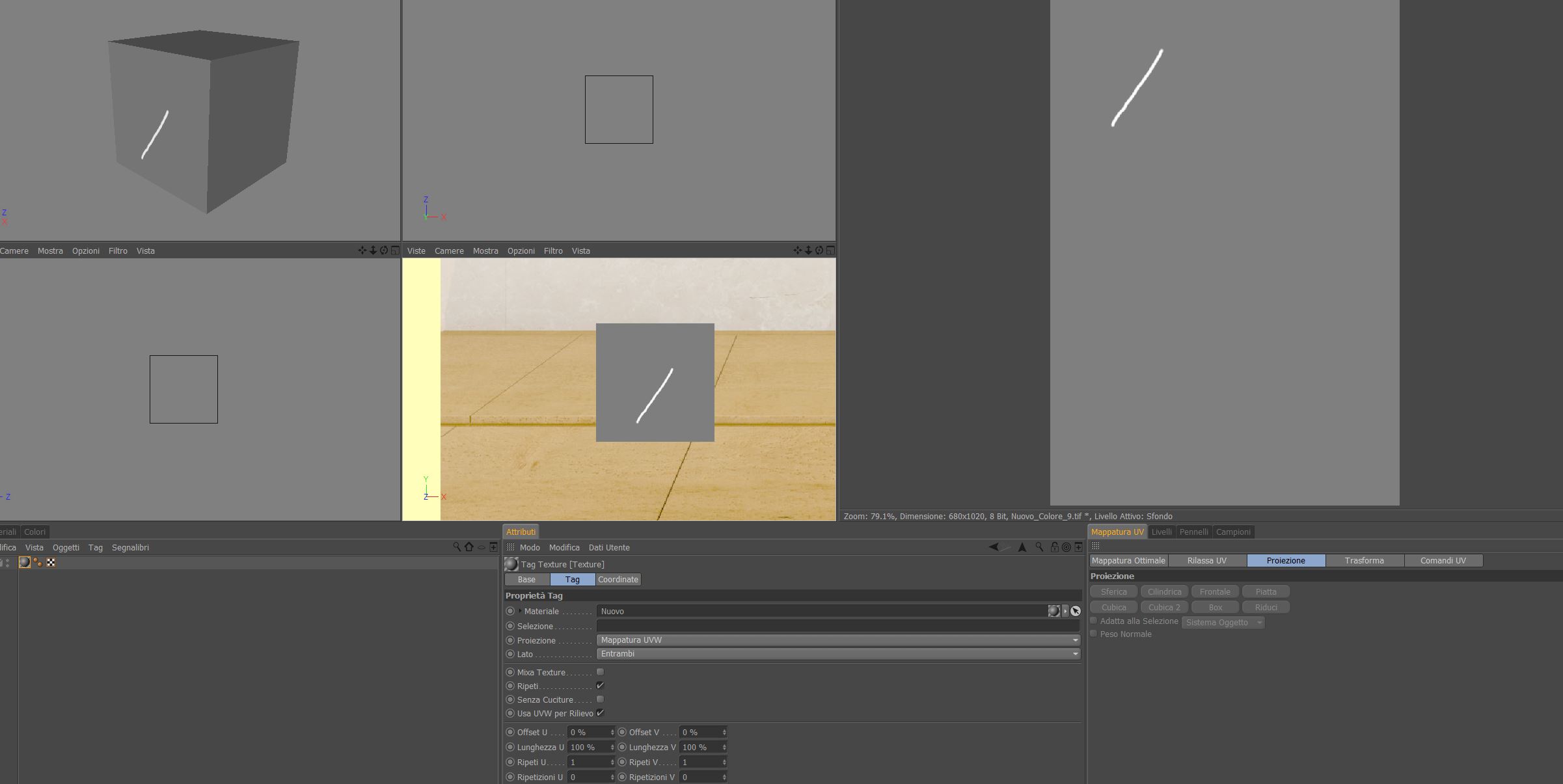Screen dimensions: 1563x784
Task: Click search icon in object manager
Action: (x=457, y=547)
